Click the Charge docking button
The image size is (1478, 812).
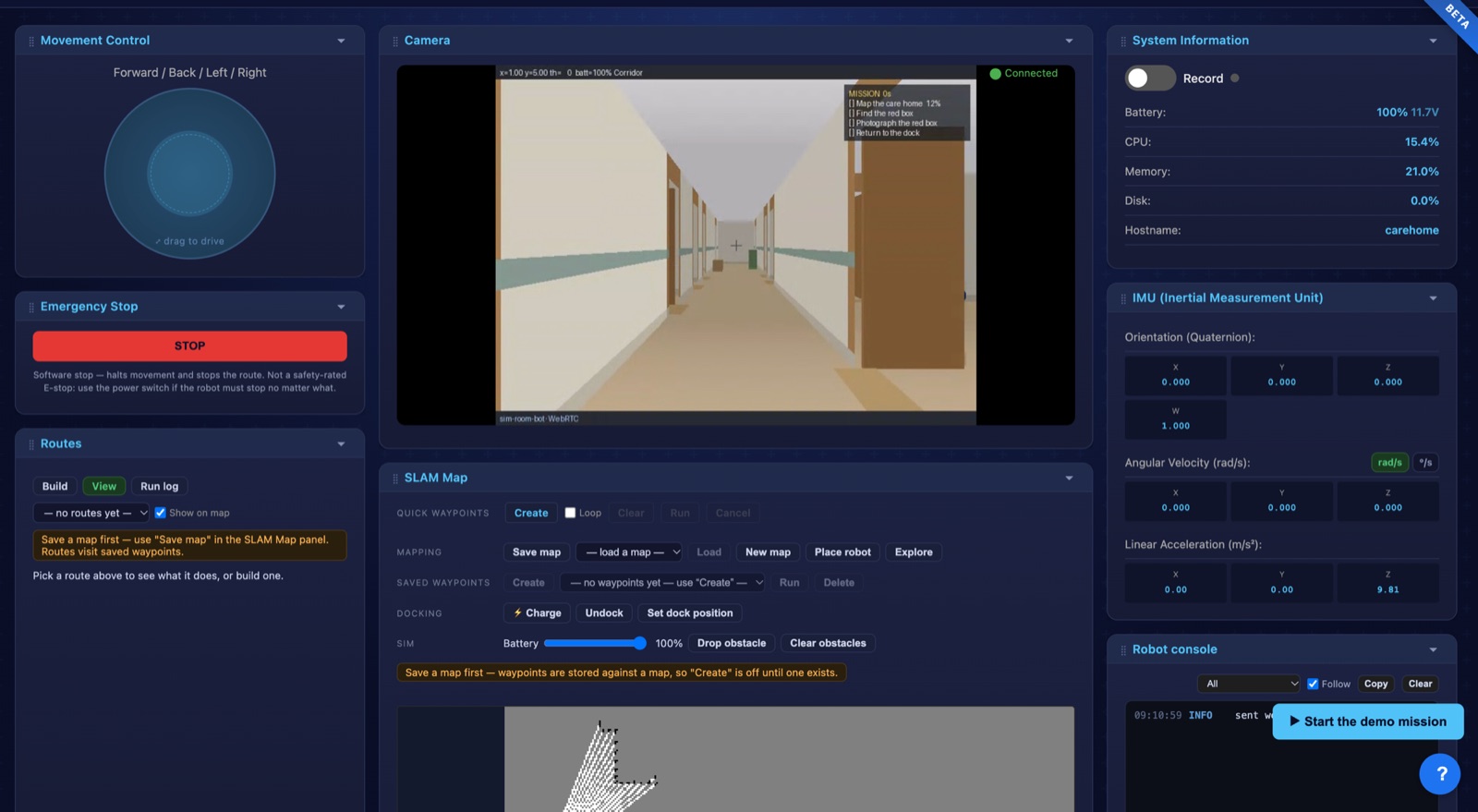coord(537,613)
